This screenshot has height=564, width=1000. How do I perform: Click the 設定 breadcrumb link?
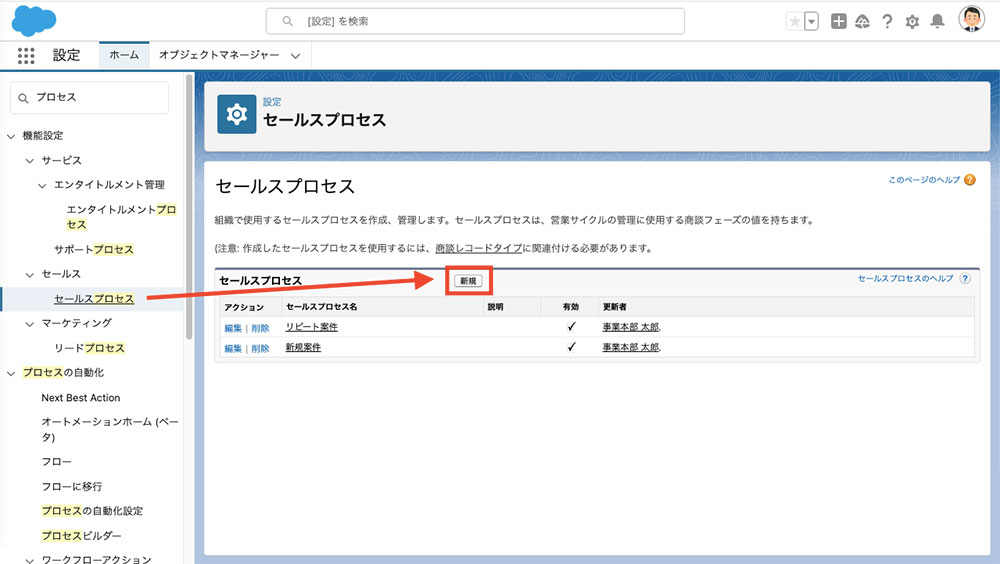point(272,101)
